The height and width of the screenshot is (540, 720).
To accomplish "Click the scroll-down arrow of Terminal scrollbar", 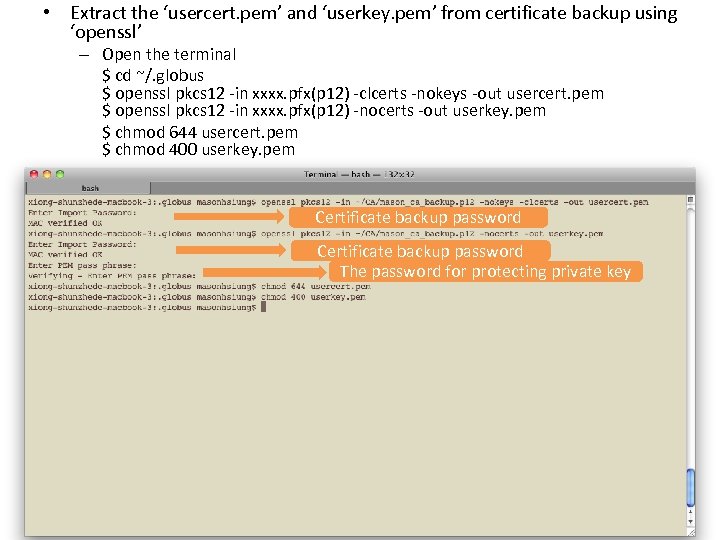I will [690, 521].
